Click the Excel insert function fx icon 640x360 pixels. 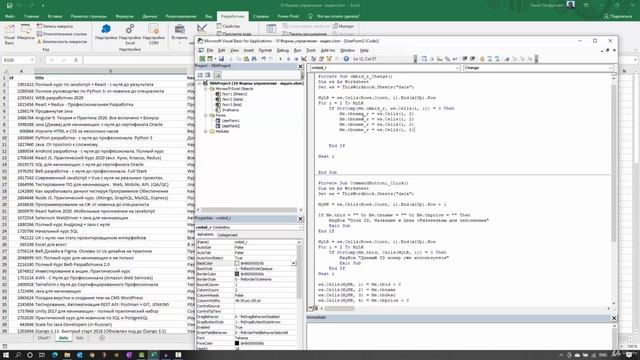tap(76, 60)
